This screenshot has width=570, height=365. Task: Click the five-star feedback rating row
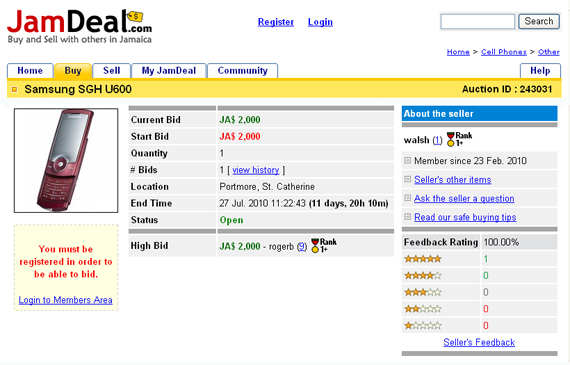[x=479, y=259]
